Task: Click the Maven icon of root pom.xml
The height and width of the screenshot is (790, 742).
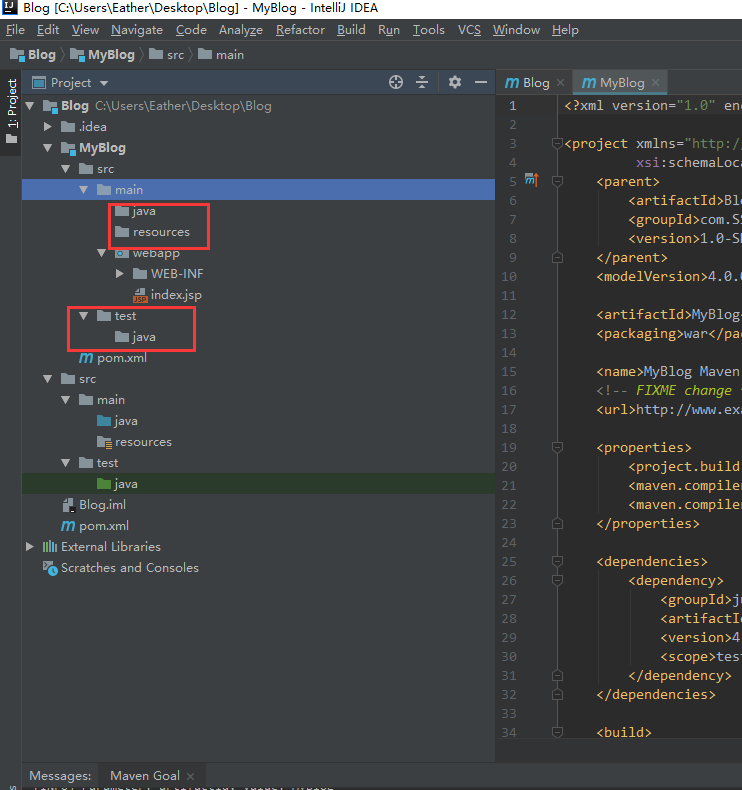Action: tap(68, 526)
